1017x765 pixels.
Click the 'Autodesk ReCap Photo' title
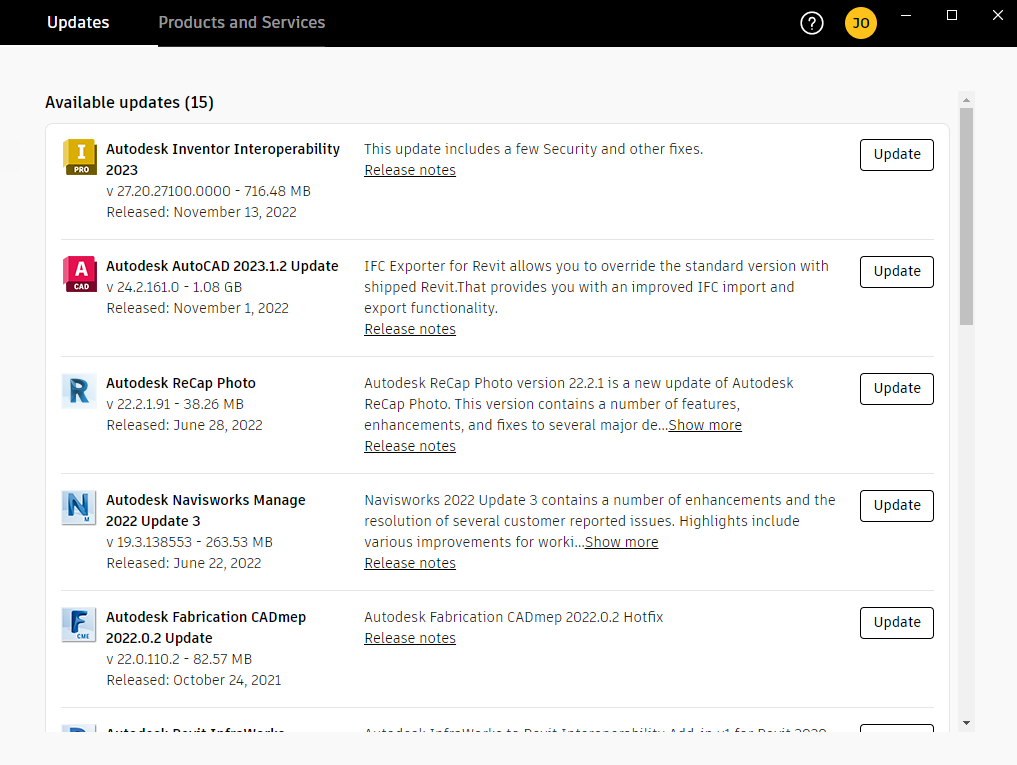(x=181, y=383)
